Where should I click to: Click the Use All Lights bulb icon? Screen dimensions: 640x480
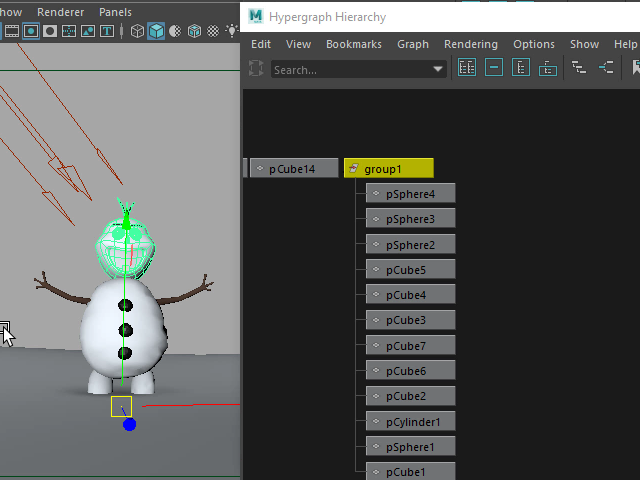232,31
